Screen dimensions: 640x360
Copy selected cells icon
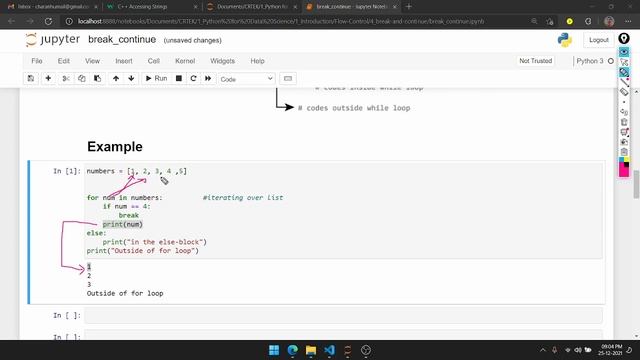click(82, 78)
